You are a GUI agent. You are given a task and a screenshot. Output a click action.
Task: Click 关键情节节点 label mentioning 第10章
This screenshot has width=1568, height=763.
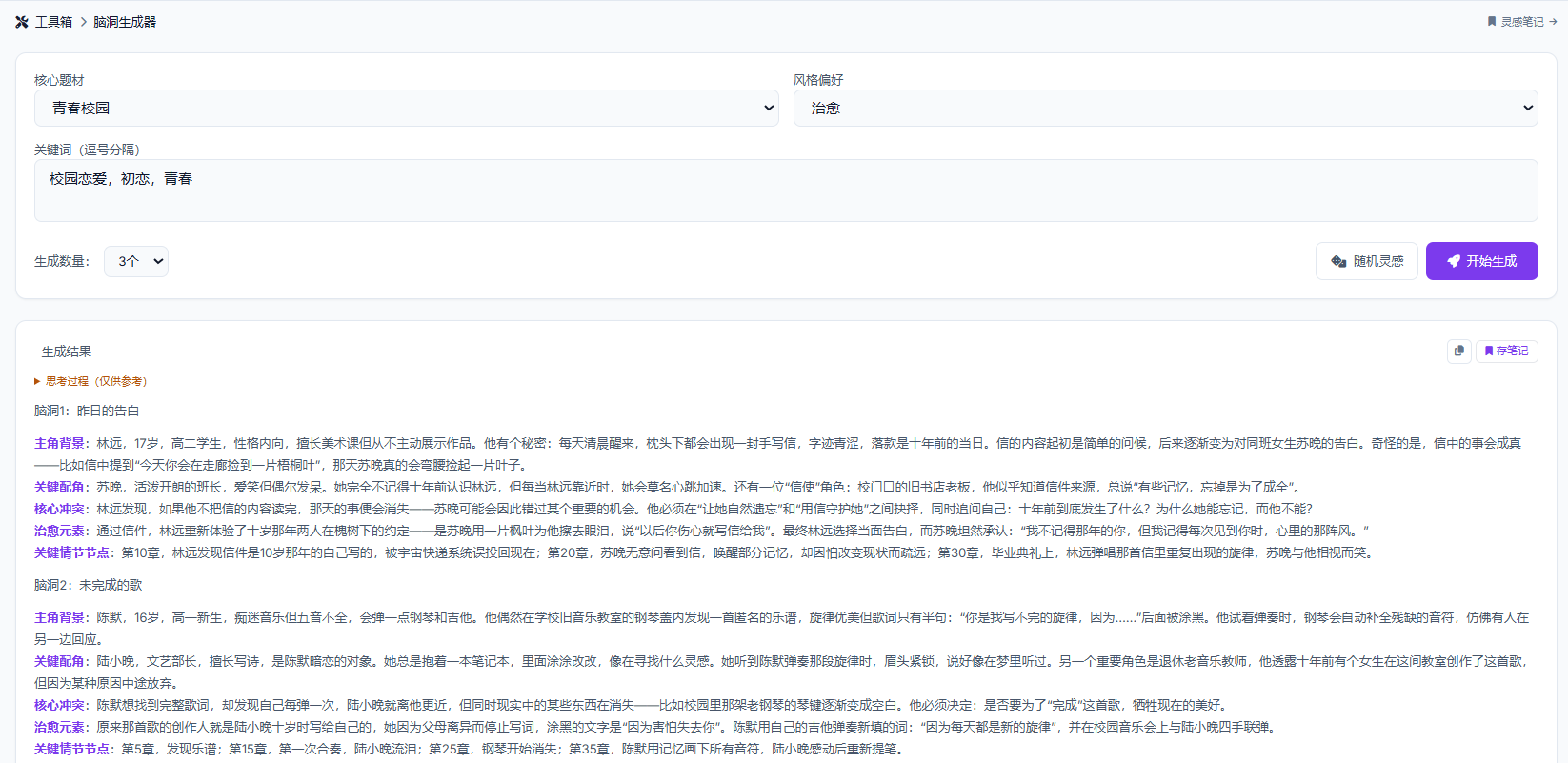point(72,552)
